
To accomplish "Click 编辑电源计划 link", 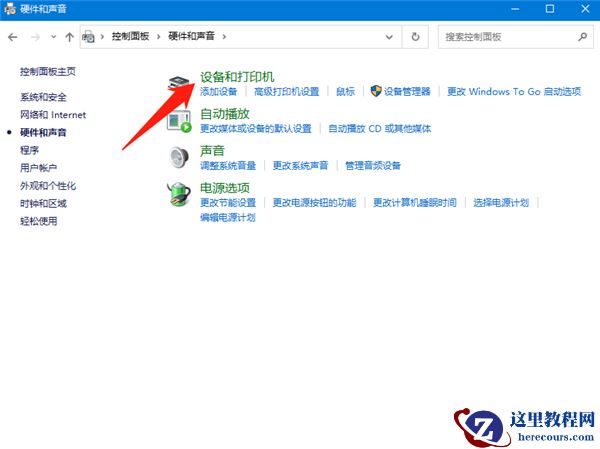I will click(x=228, y=217).
